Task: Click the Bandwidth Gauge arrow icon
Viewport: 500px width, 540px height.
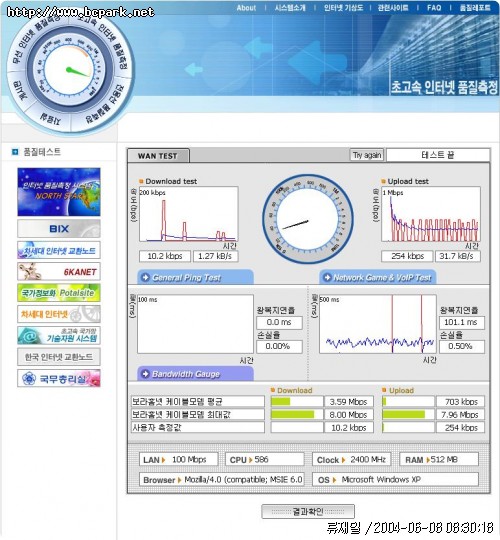Action: (145, 374)
